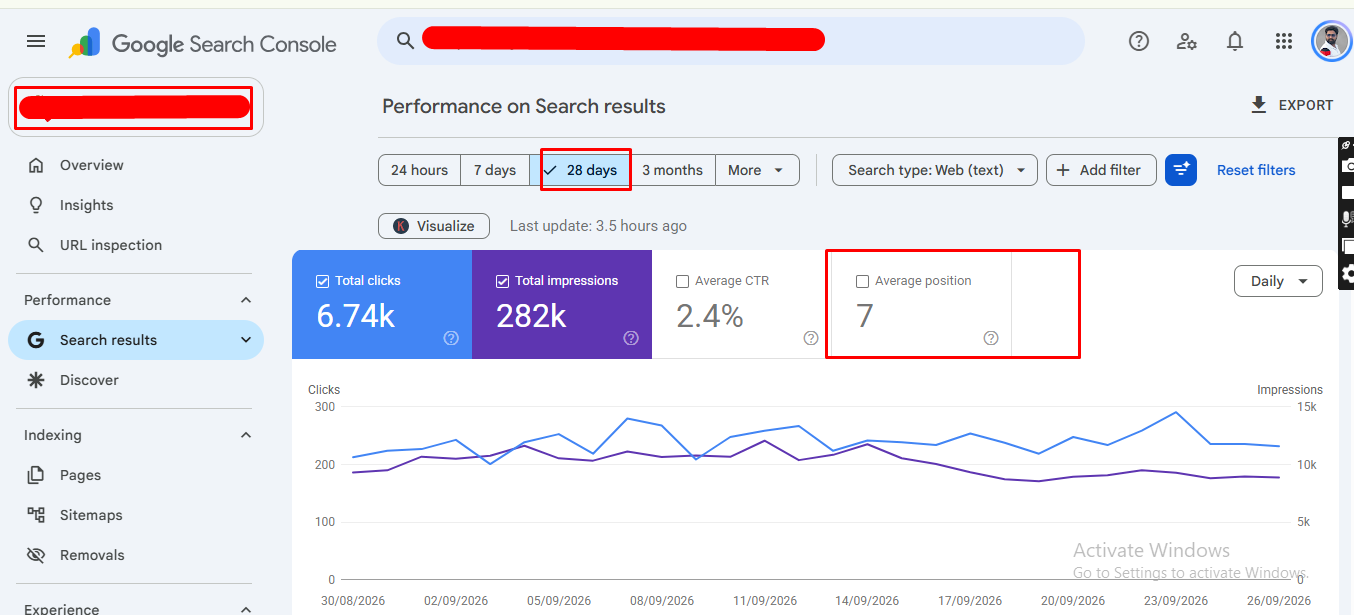Enable the Average position checkbox
Image resolution: width=1354 pixels, height=615 pixels.
point(862,281)
